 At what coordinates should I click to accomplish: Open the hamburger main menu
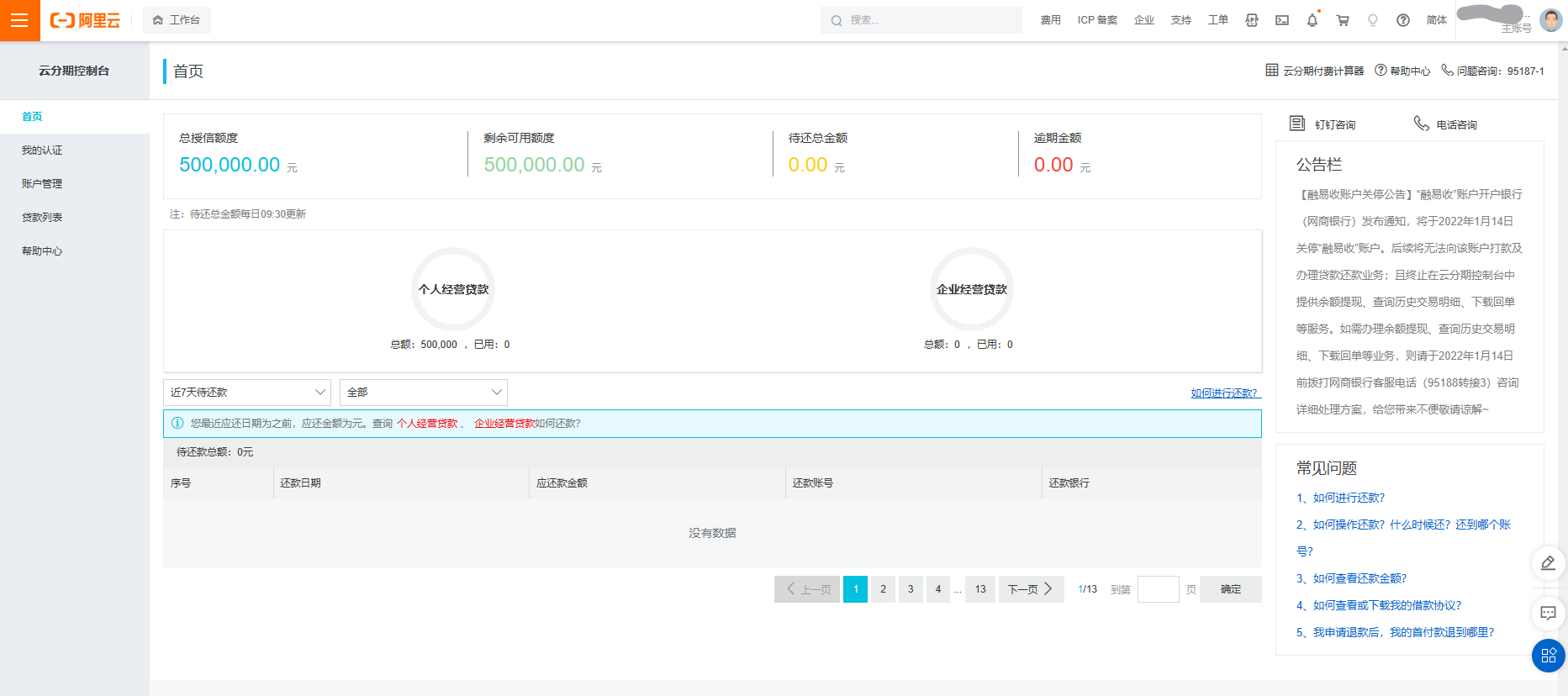click(19, 20)
